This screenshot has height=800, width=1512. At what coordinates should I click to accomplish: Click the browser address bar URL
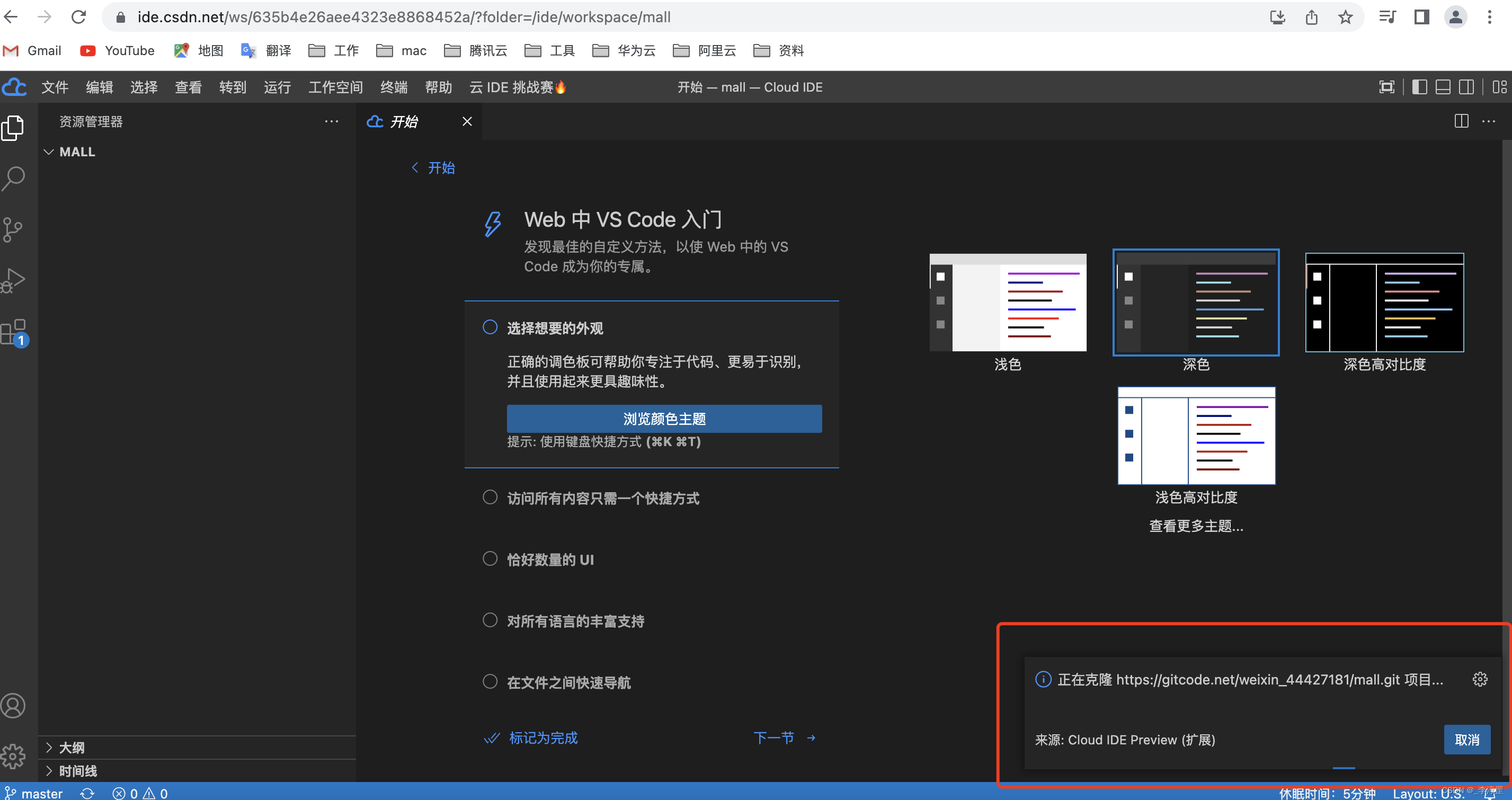point(404,17)
